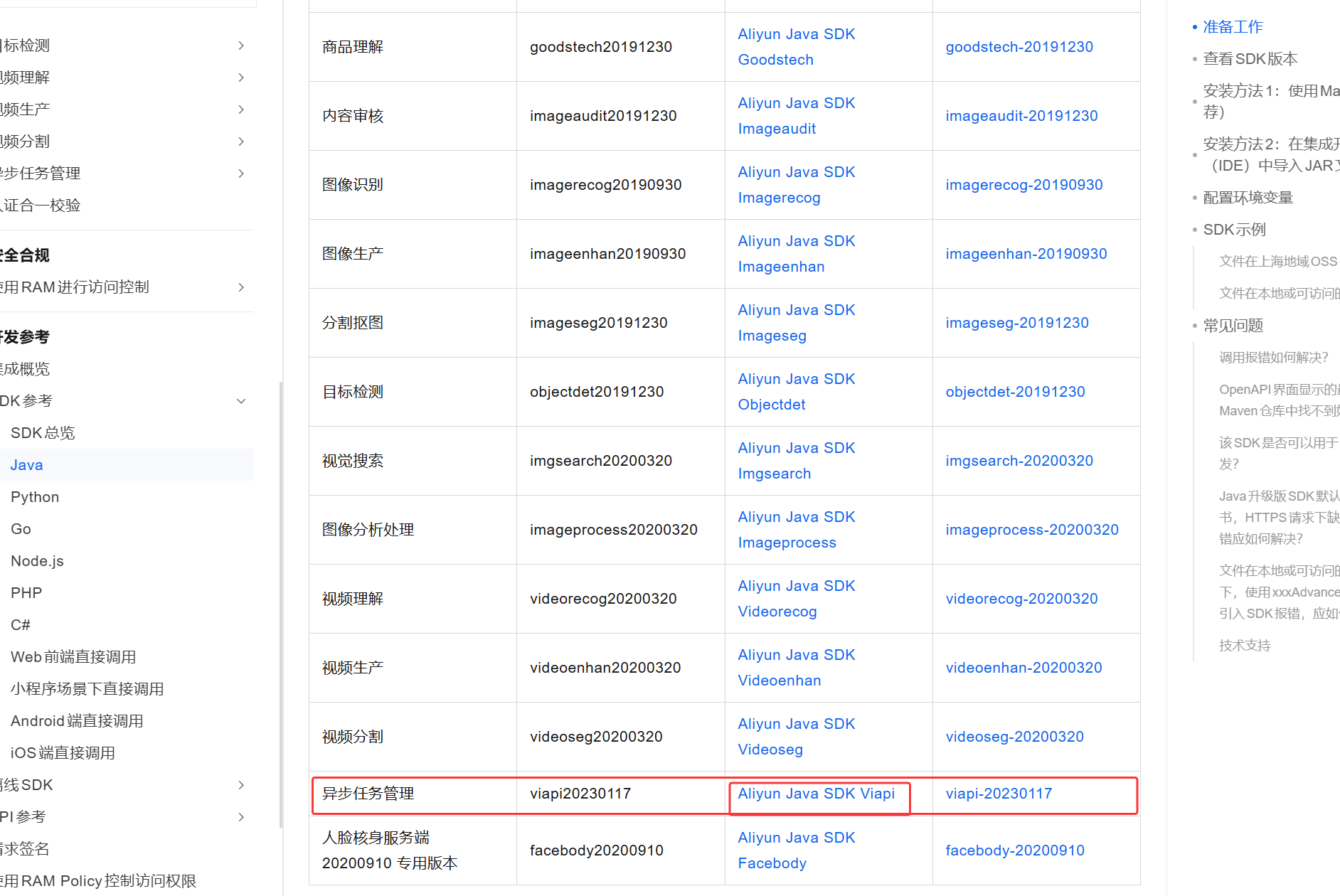Follow the videorecog-20200320 link
1340x896 pixels.
[x=1021, y=599]
